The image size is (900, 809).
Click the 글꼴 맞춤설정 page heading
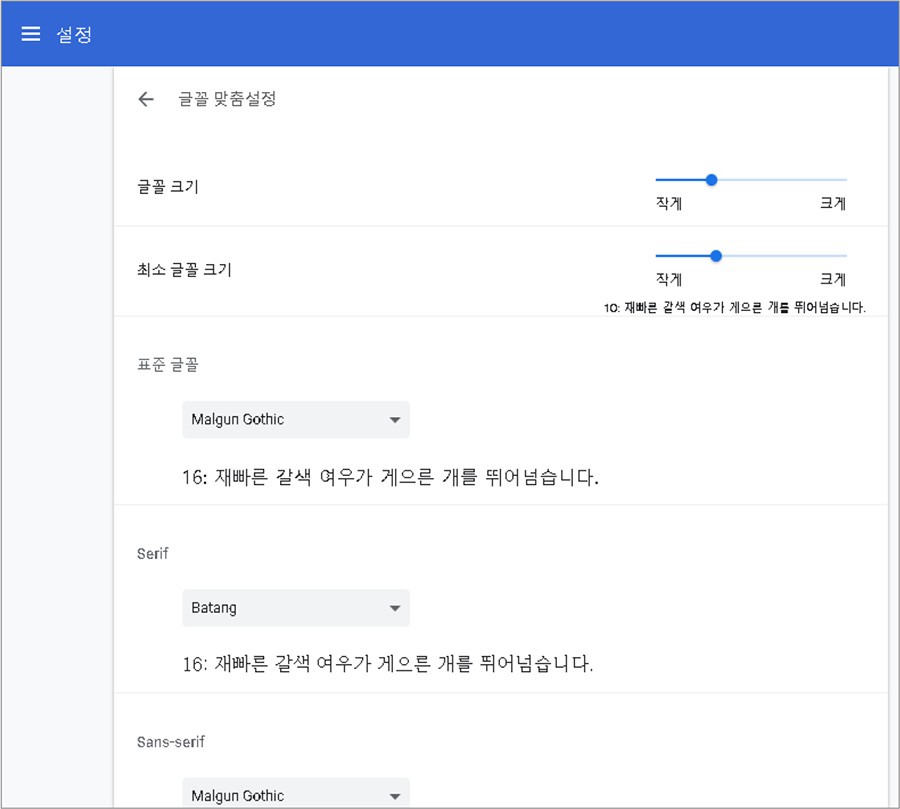[227, 99]
